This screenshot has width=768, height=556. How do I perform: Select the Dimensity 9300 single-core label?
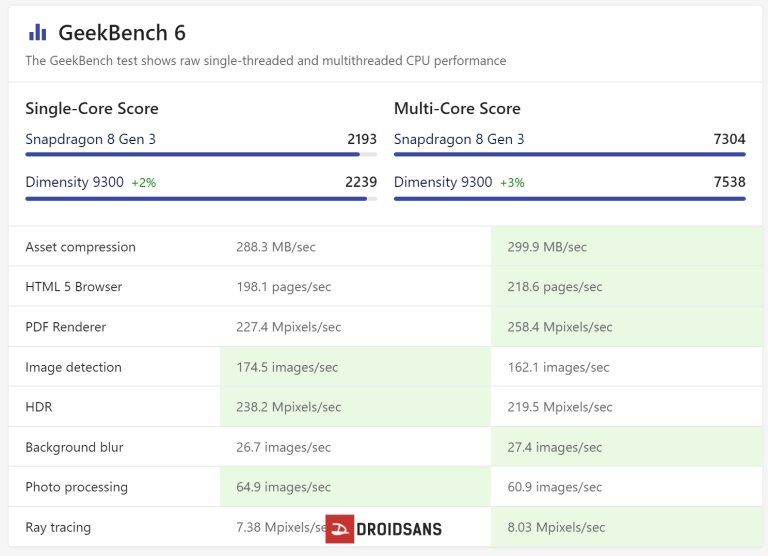click(x=75, y=182)
